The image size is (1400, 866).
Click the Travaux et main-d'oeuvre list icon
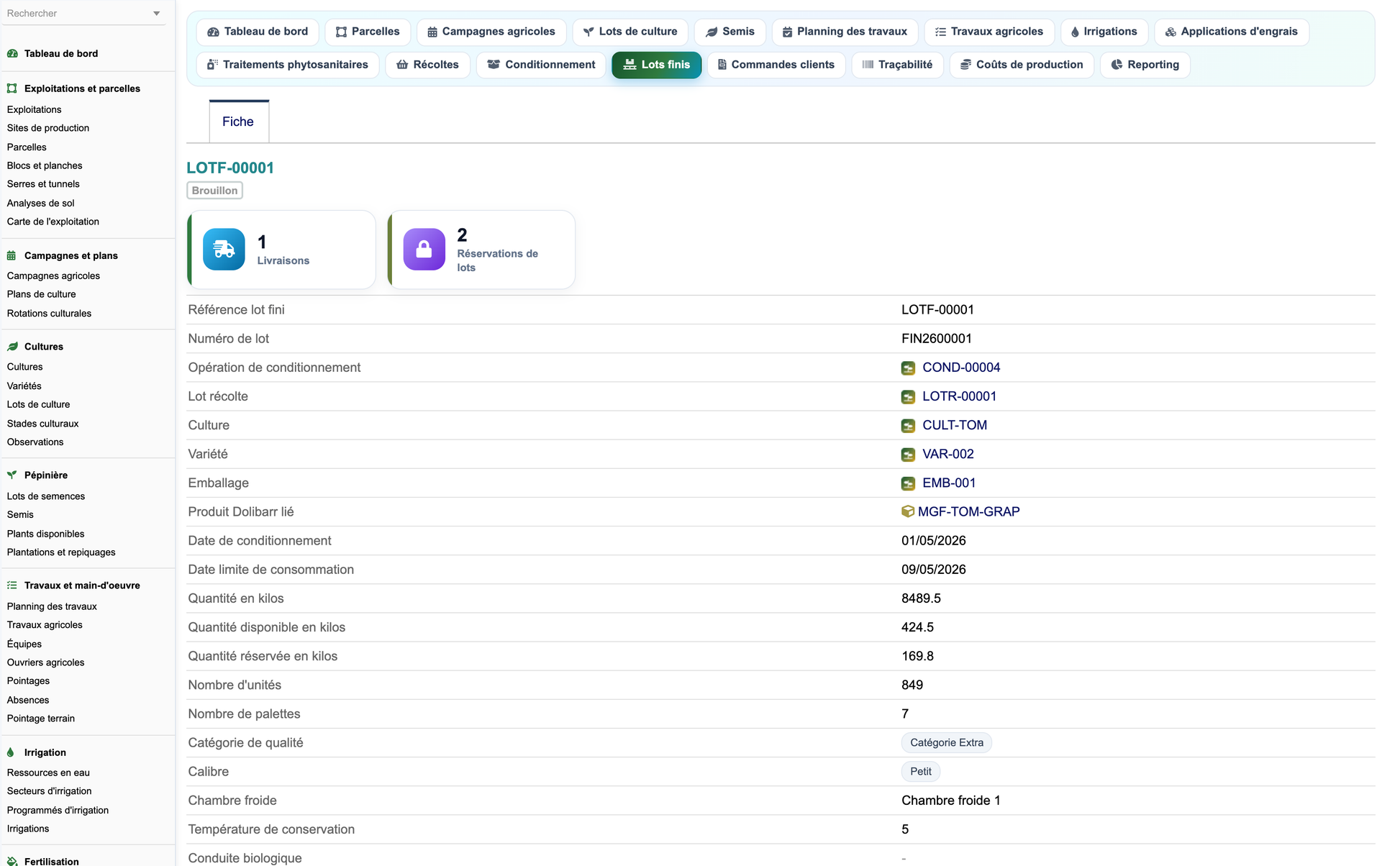pos(12,585)
